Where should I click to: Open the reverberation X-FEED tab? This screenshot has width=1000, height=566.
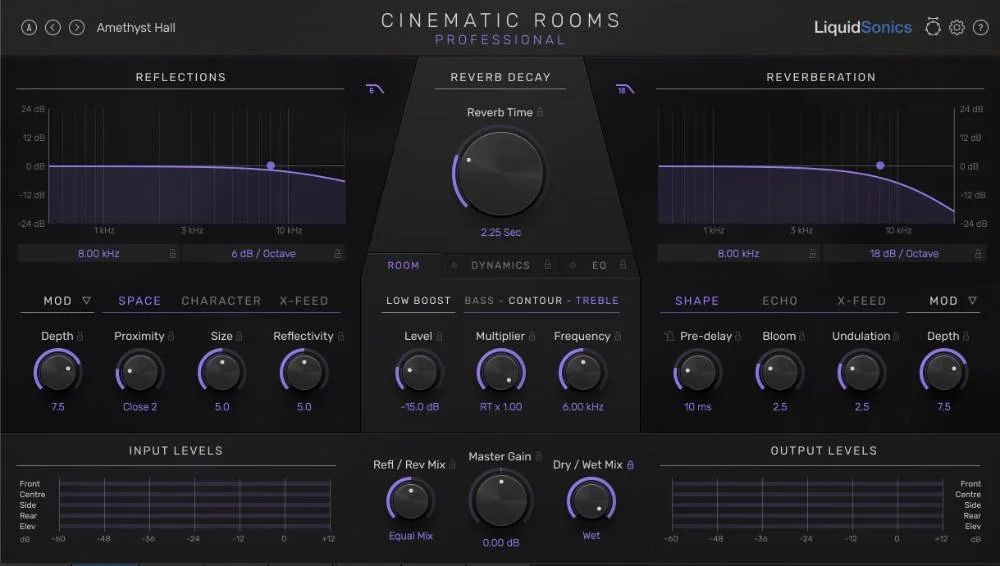pyautogui.click(x=862, y=301)
